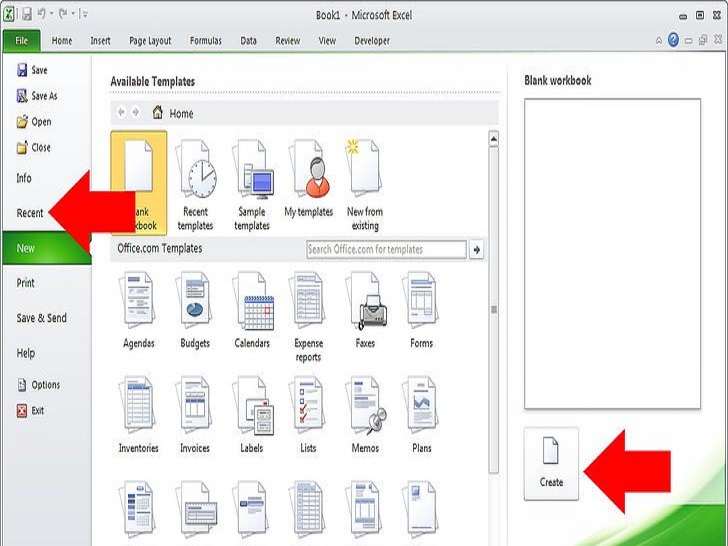Open the File tab
Viewport: 728px width, 546px height.
click(21, 41)
